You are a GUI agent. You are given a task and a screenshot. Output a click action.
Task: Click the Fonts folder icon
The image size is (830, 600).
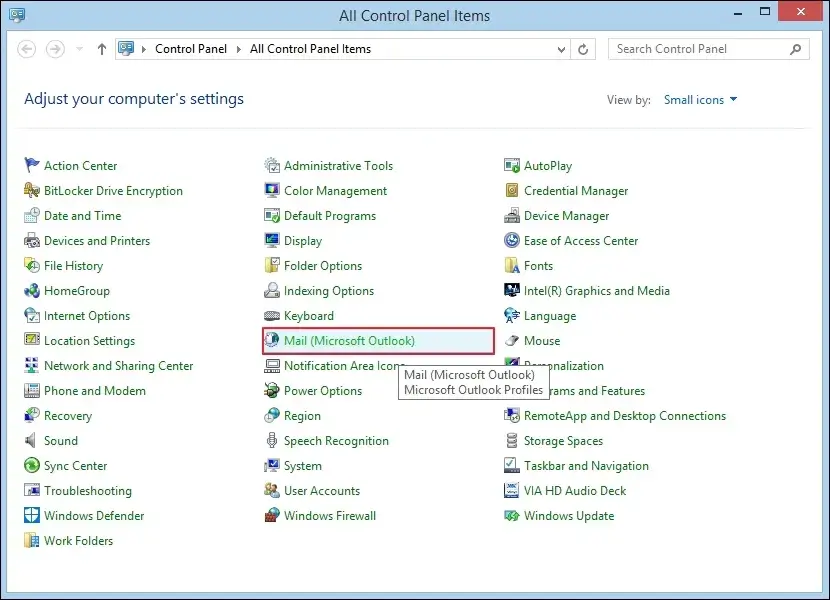[x=511, y=265]
